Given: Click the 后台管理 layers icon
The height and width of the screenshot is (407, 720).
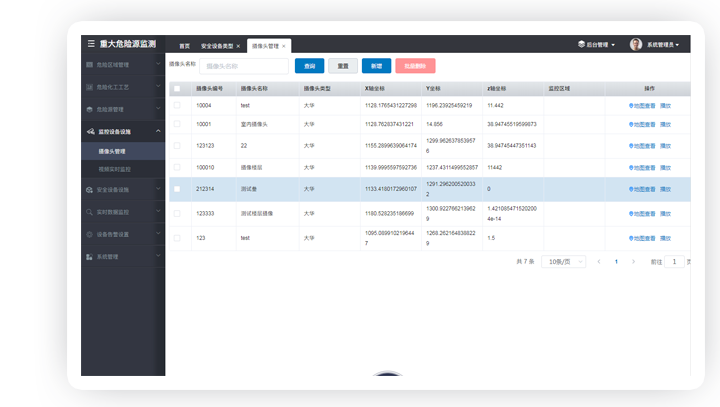Looking at the screenshot, I should point(581,44).
